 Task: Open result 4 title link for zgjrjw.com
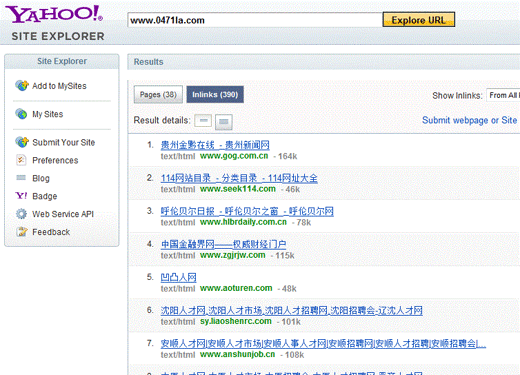coord(223,244)
